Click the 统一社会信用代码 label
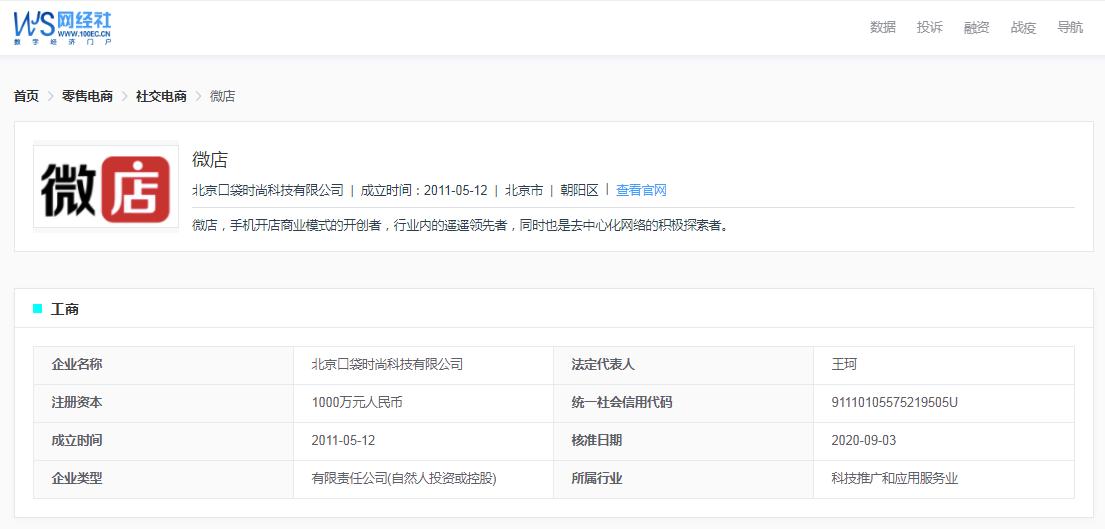Image resolution: width=1105 pixels, height=529 pixels. point(622,403)
